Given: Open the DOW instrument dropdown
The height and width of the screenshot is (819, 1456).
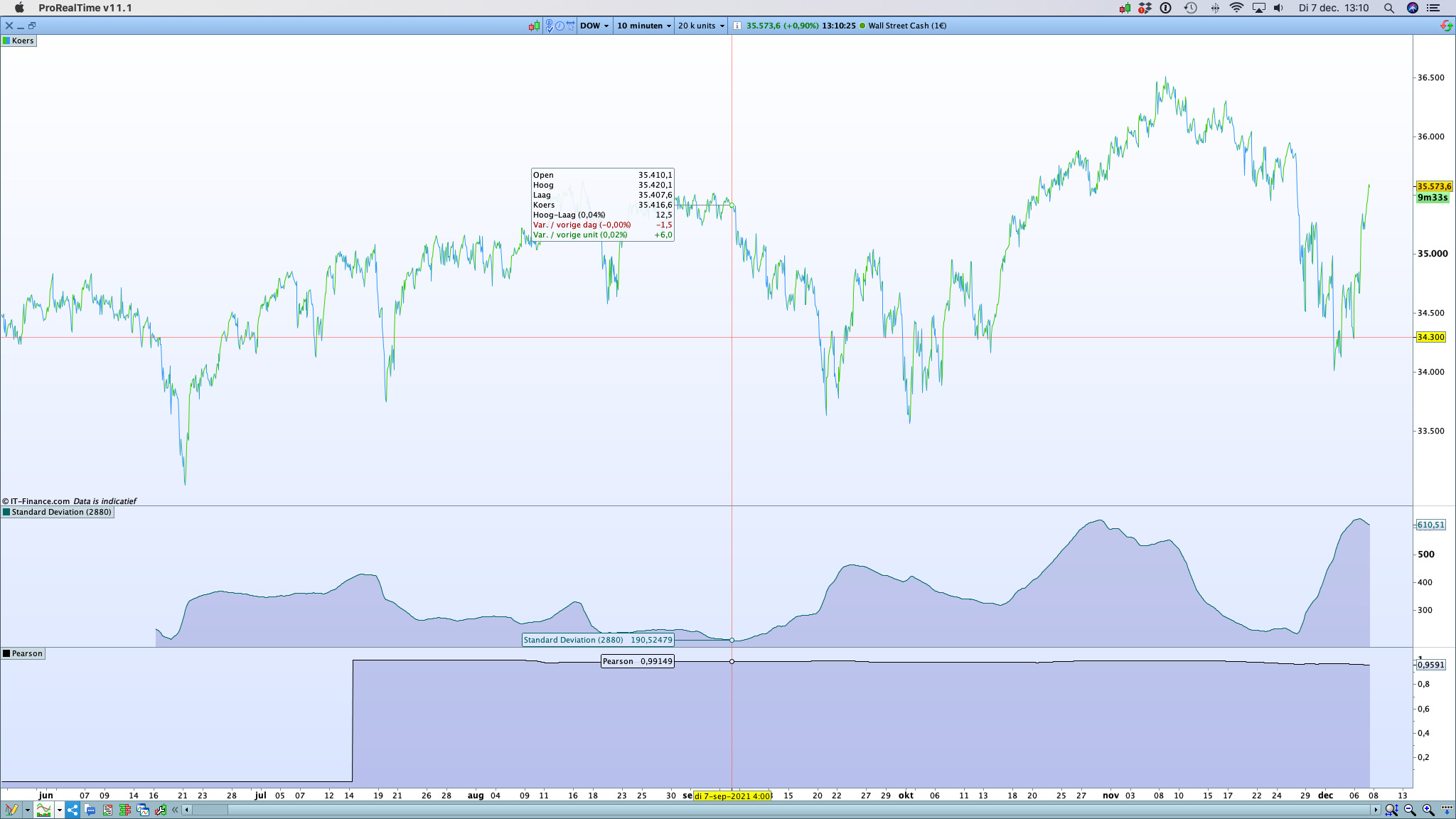Looking at the screenshot, I should [x=594, y=26].
